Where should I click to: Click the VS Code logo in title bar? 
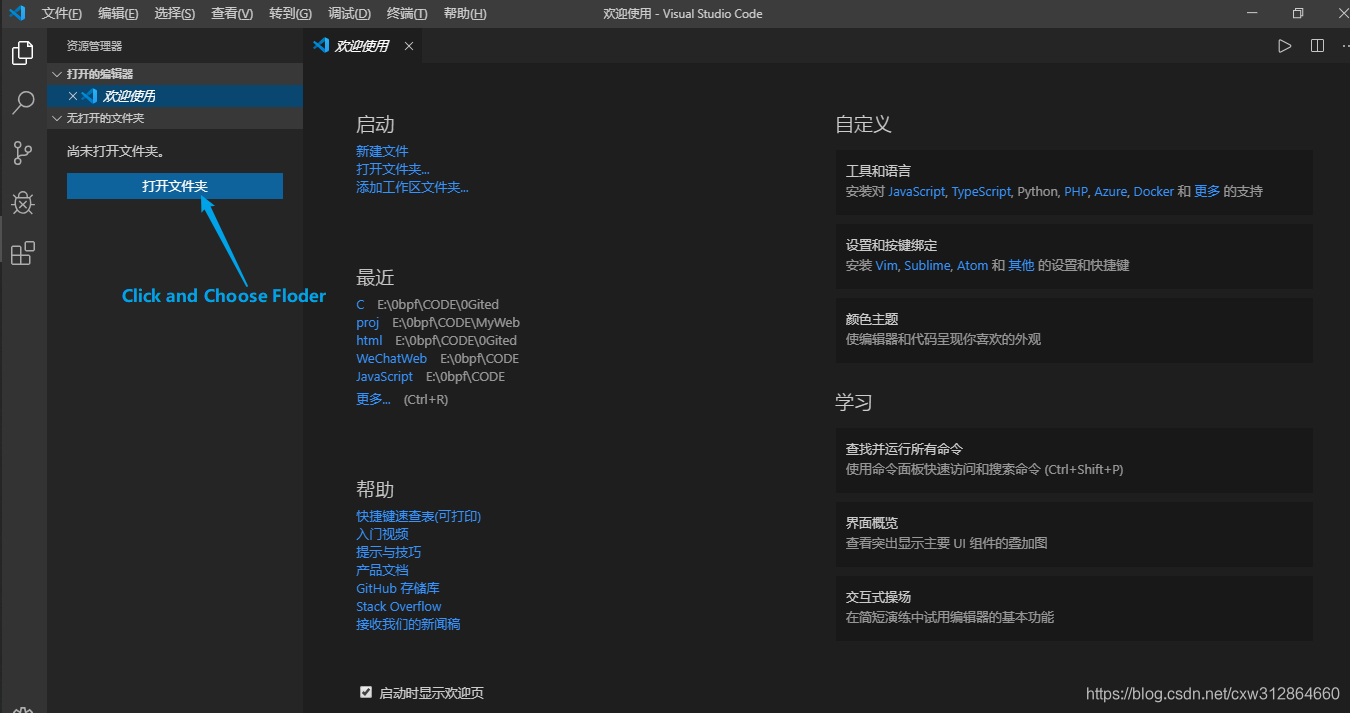pos(17,13)
